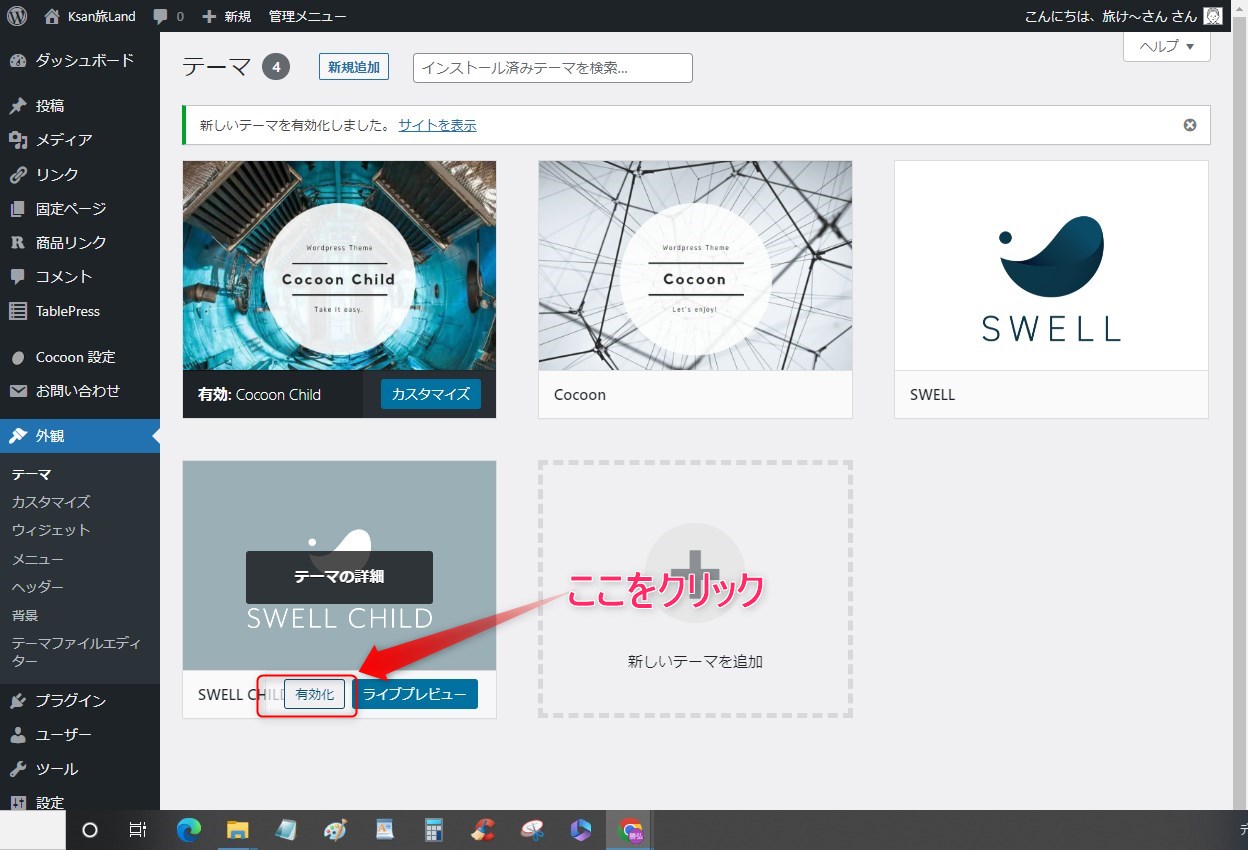This screenshot has width=1248, height=850.
Task: Click the comments bubble icon in the top bar
Action: pos(159,15)
